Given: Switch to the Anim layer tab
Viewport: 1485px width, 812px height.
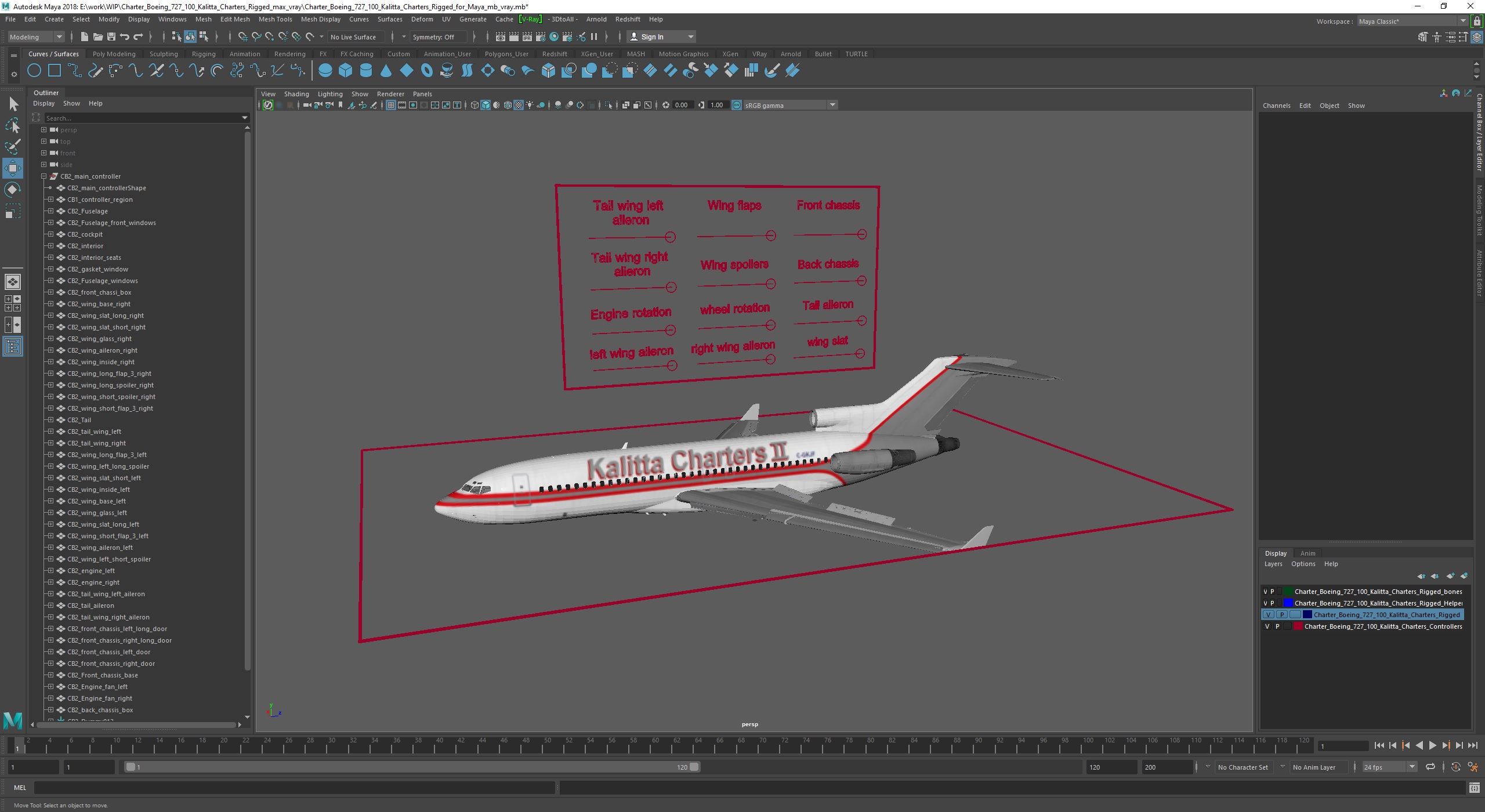Looking at the screenshot, I should coord(1307,553).
